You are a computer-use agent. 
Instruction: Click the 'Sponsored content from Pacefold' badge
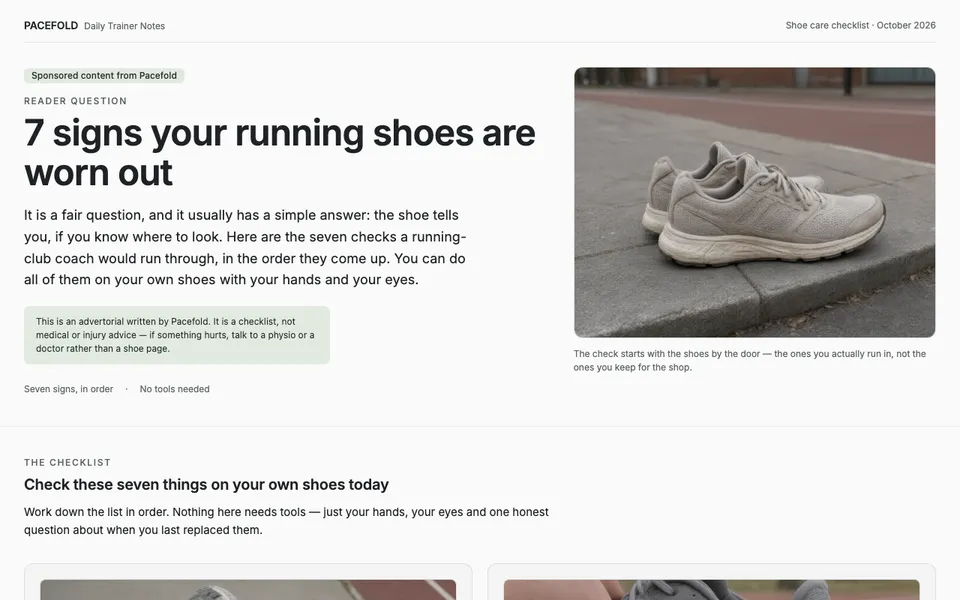104,75
